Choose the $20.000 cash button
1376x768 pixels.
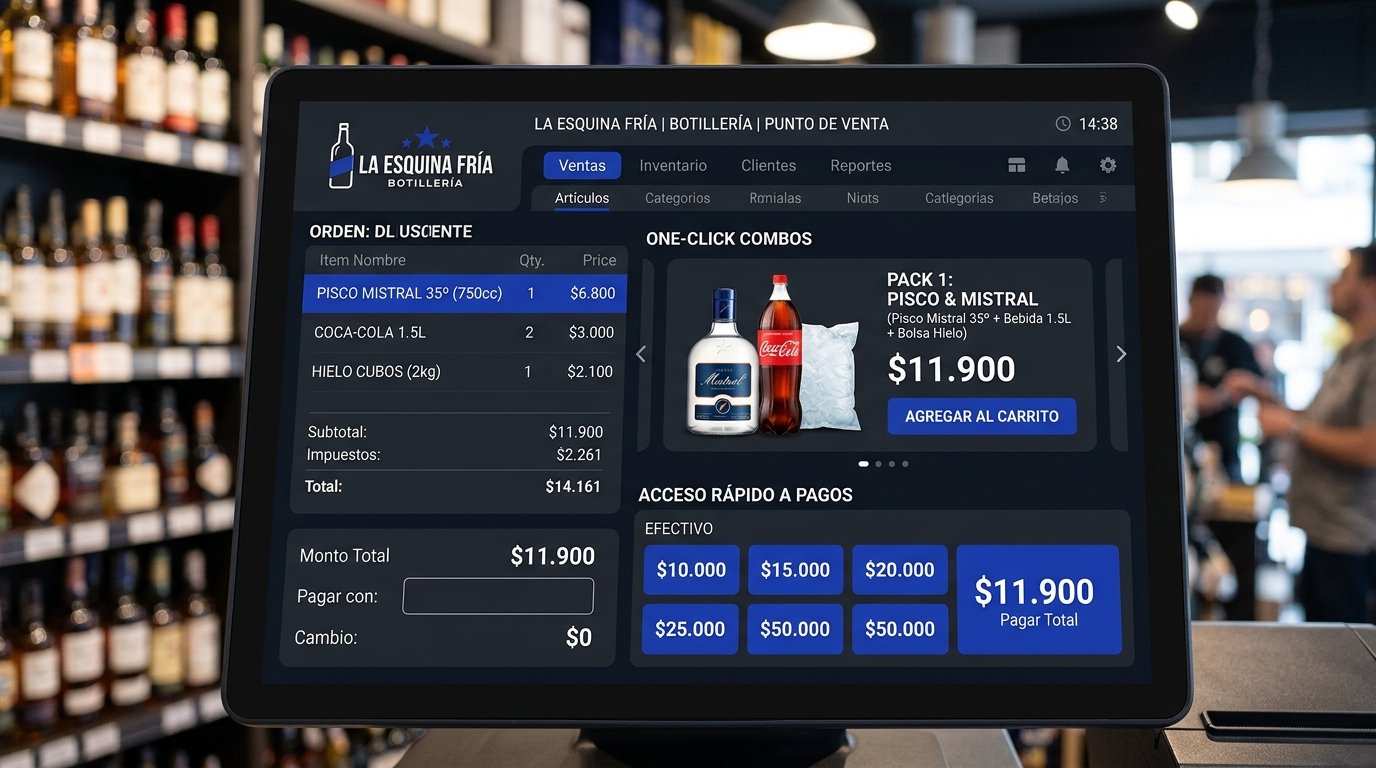point(900,570)
